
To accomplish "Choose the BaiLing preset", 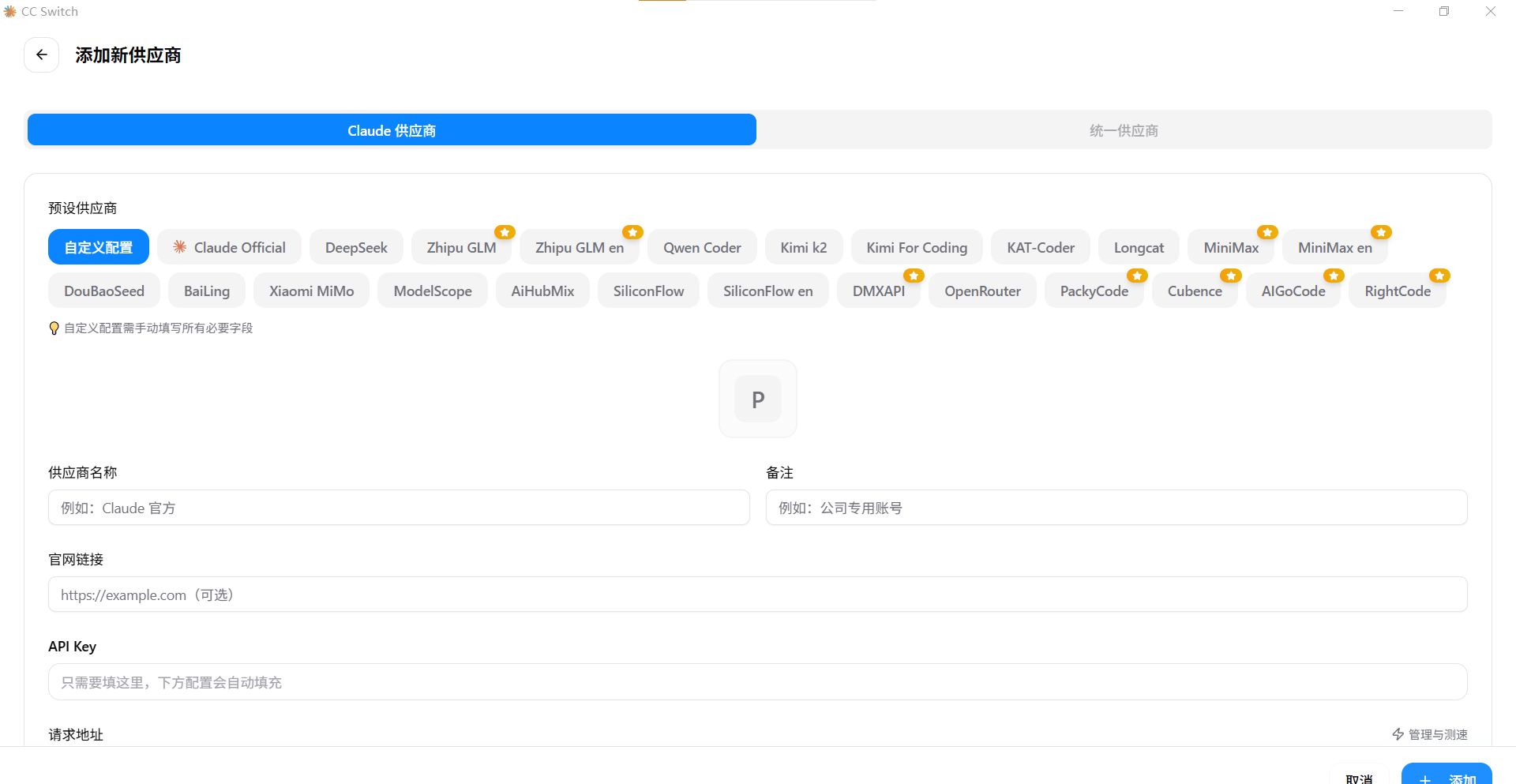I will [x=207, y=291].
